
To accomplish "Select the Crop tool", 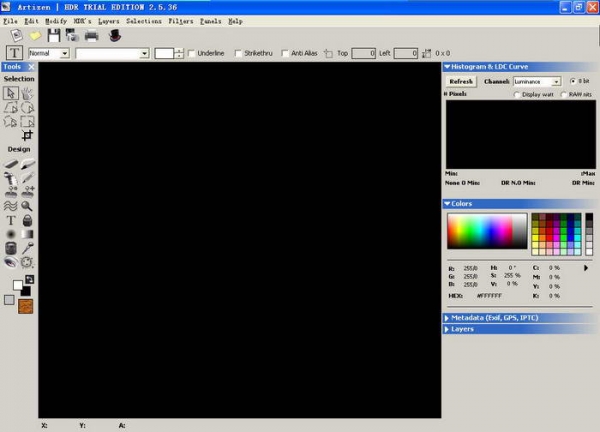I will 28,135.
